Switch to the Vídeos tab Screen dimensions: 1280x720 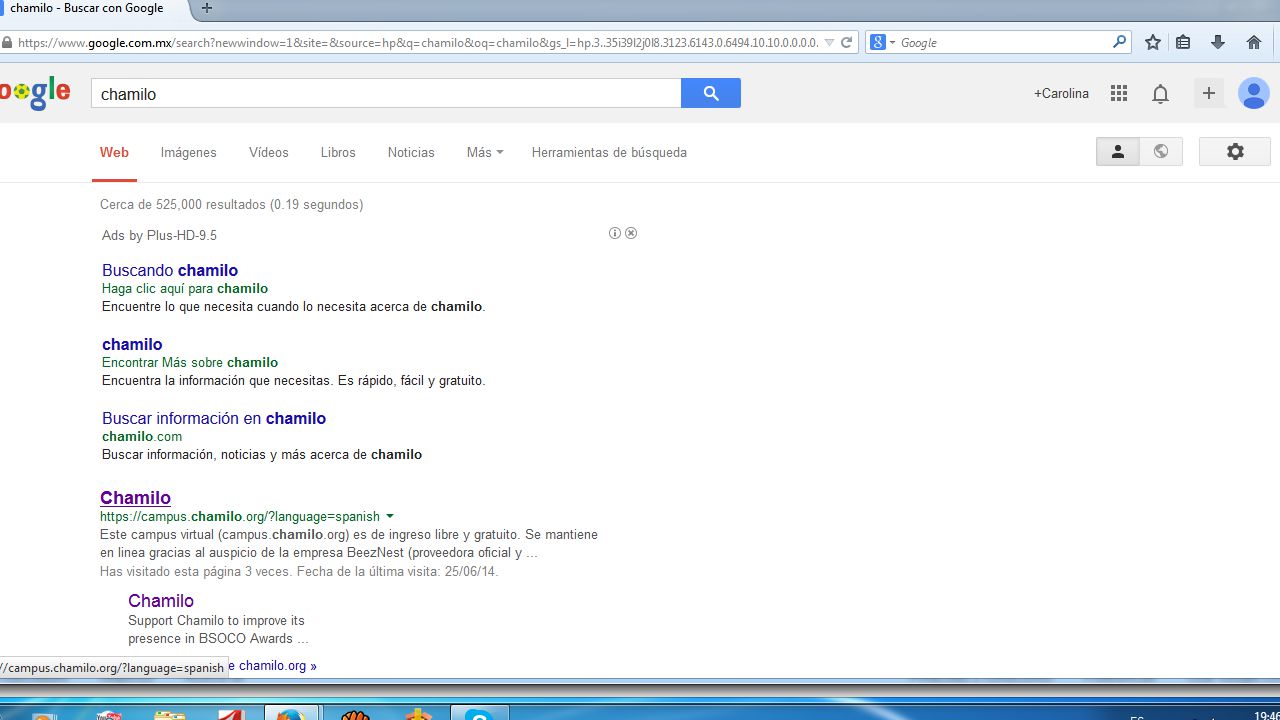click(268, 153)
